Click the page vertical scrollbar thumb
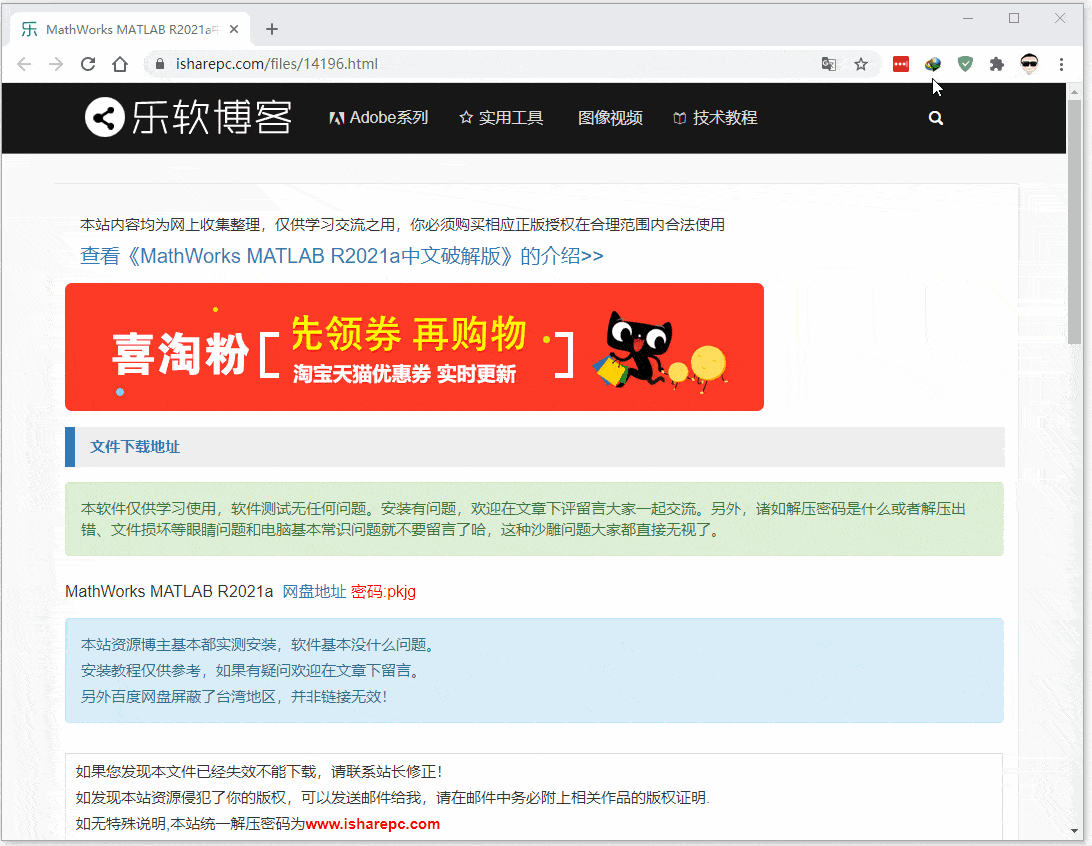This screenshot has width=1092, height=846. click(1075, 221)
